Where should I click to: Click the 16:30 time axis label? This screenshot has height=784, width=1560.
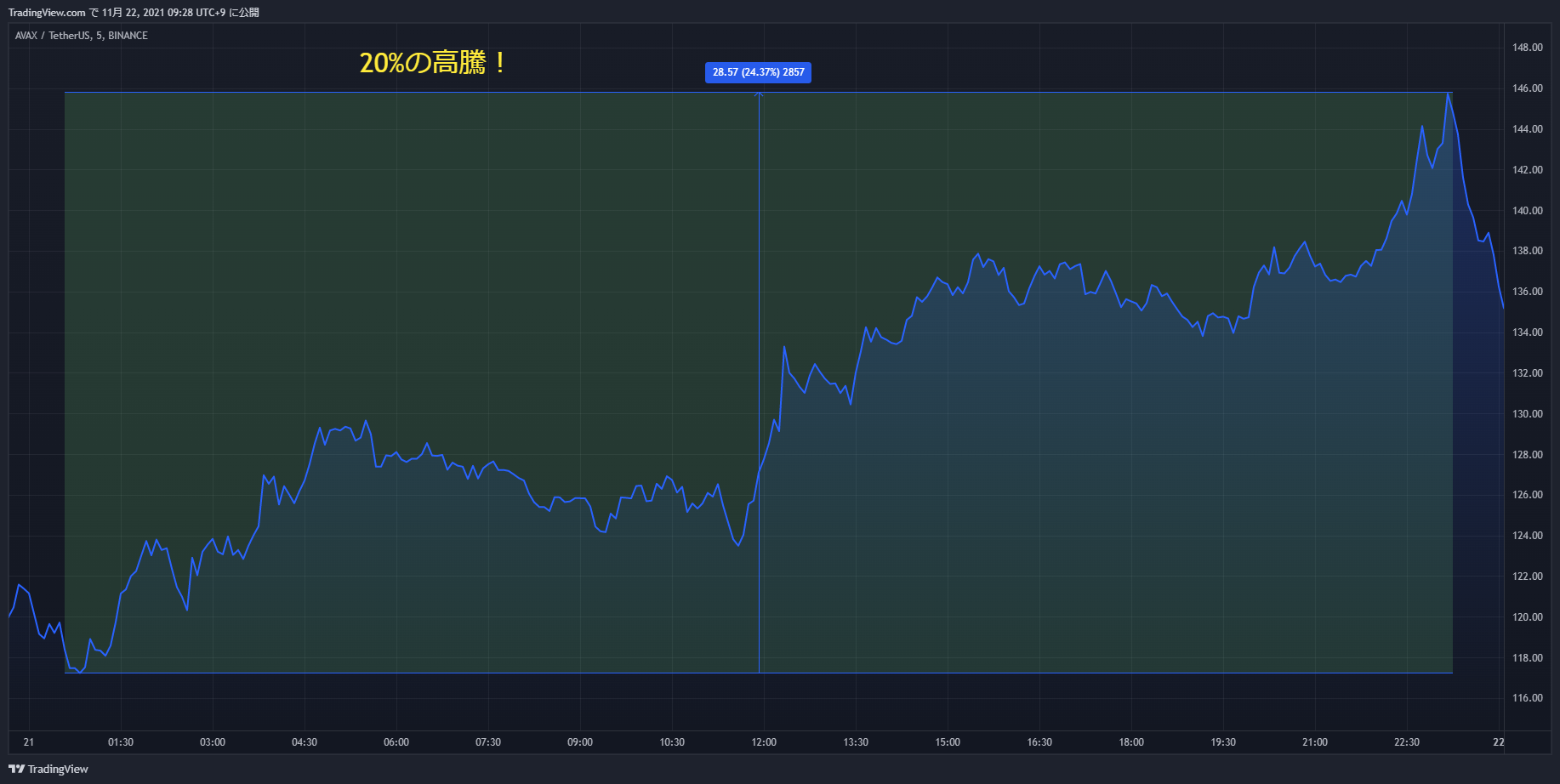pyautogui.click(x=1039, y=742)
